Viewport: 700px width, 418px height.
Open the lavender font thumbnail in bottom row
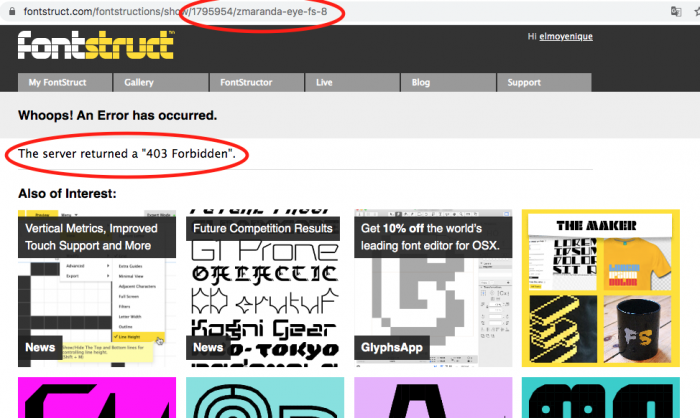coord(432,398)
